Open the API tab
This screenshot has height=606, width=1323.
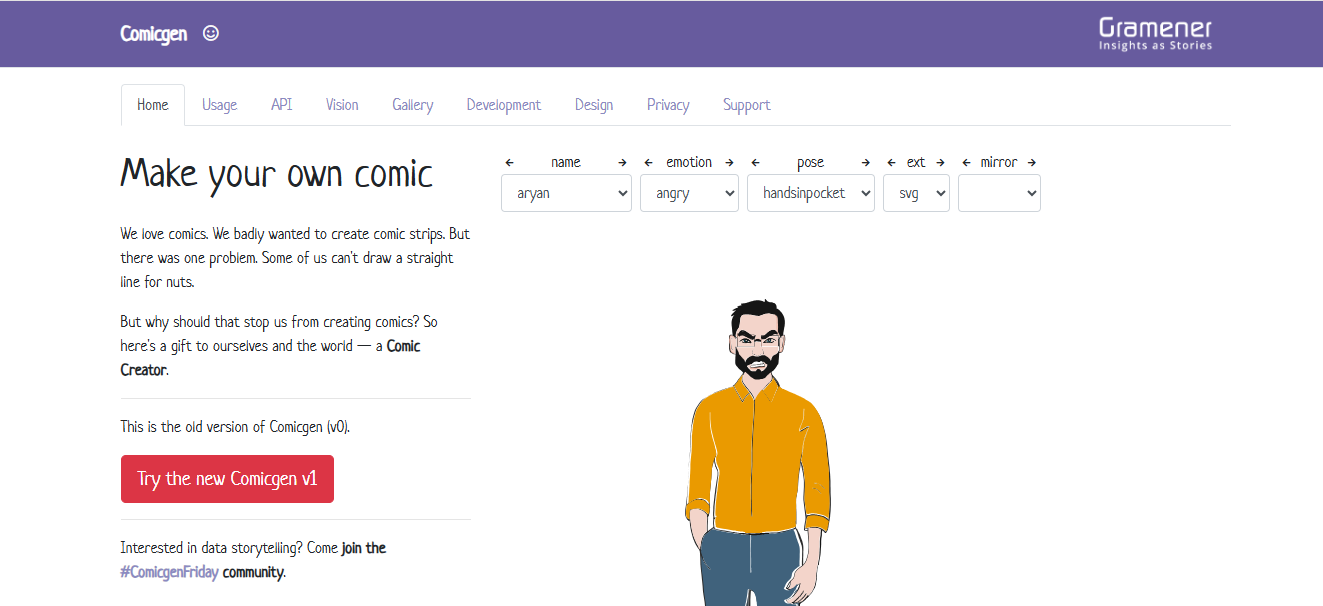pyautogui.click(x=282, y=105)
